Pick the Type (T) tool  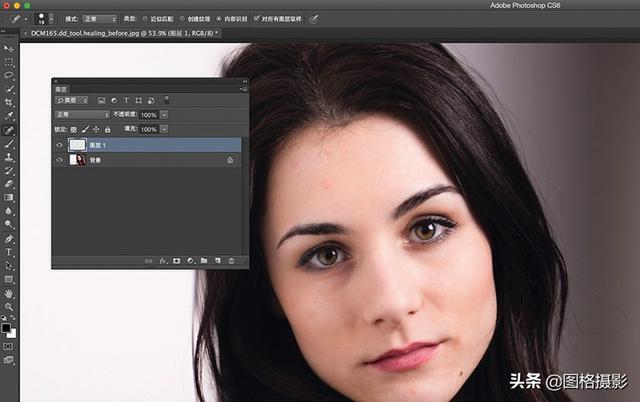pyautogui.click(x=9, y=253)
